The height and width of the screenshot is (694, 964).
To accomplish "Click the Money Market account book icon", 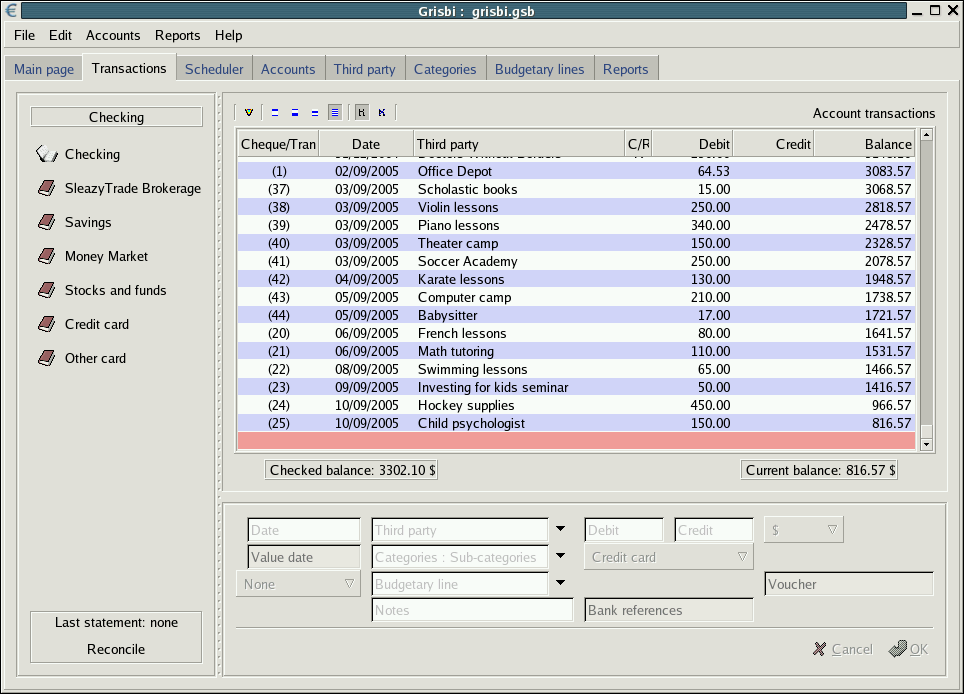I will click(x=47, y=256).
